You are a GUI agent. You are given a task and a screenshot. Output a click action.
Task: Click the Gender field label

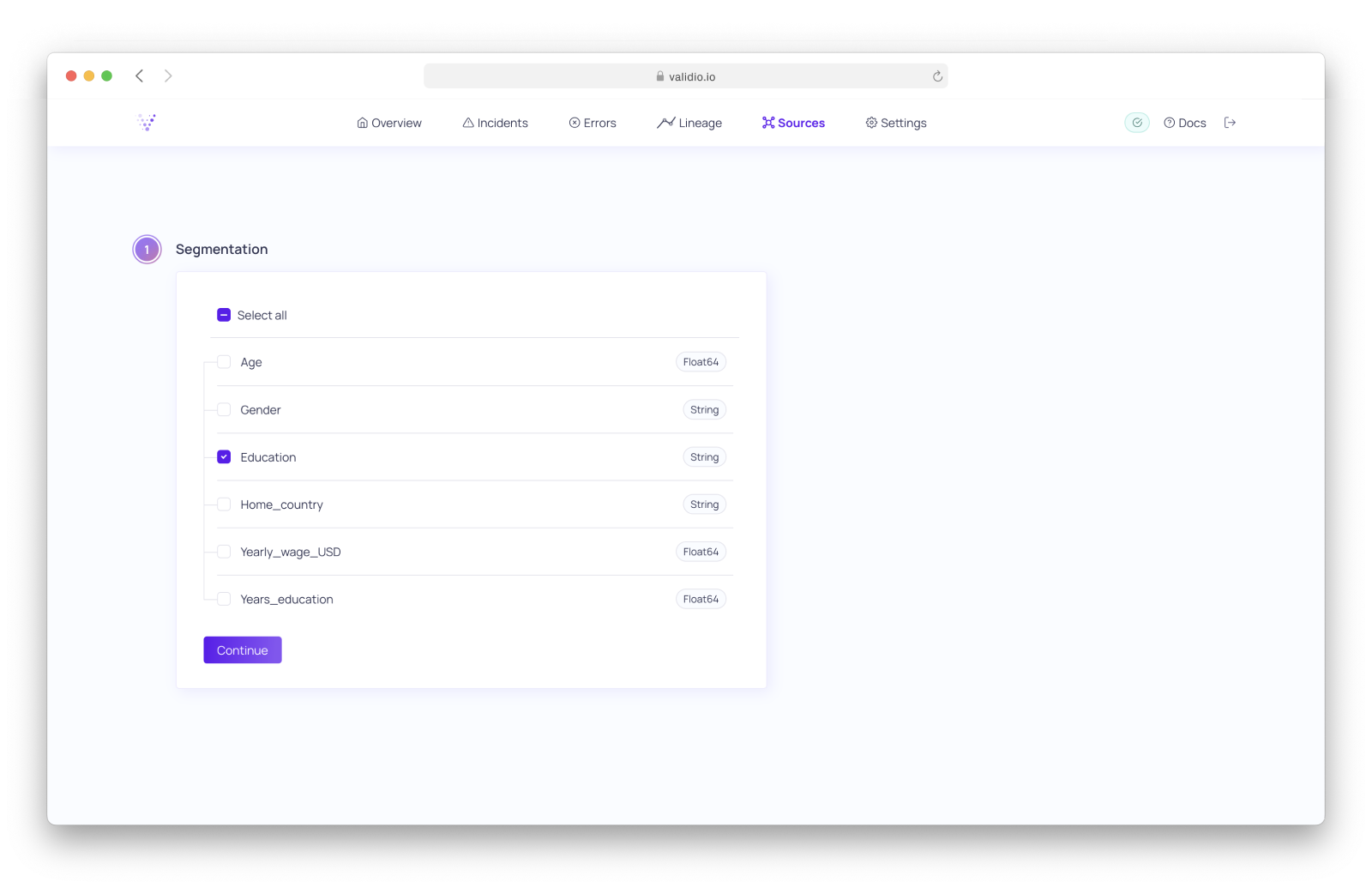pyautogui.click(x=261, y=410)
